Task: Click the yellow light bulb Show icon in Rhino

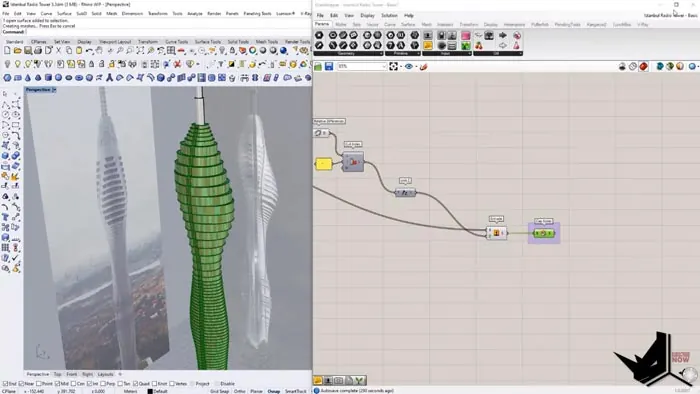Action: (x=18, y=64)
